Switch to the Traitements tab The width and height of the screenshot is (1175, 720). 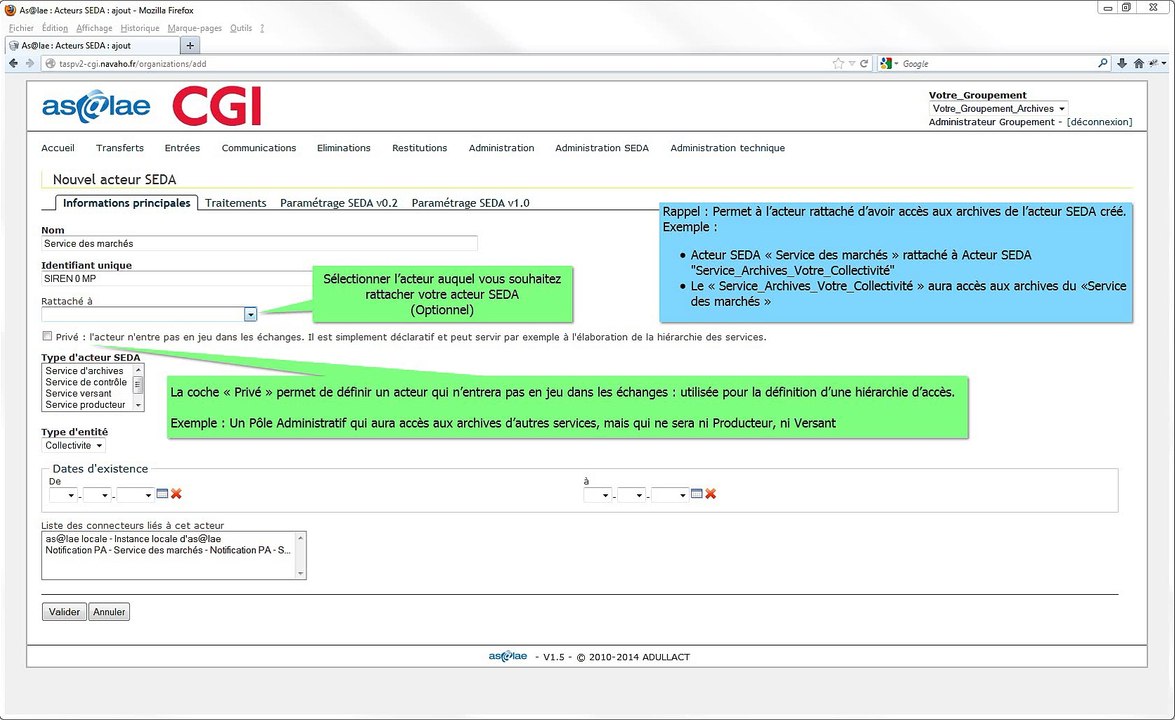point(235,203)
